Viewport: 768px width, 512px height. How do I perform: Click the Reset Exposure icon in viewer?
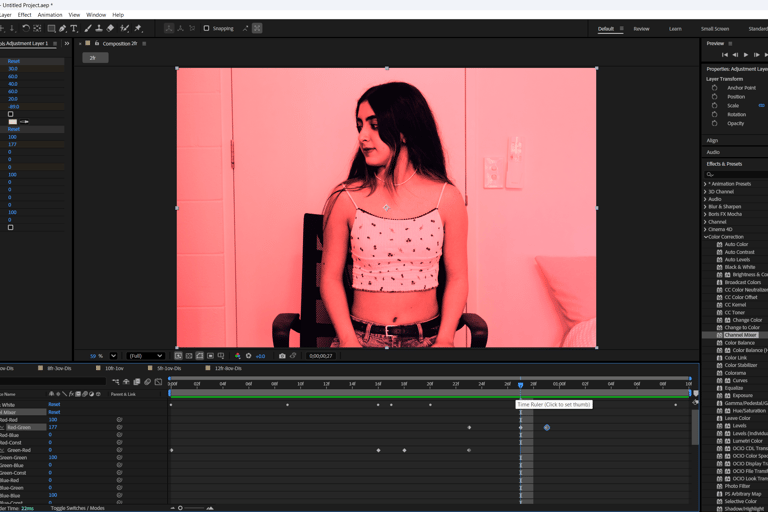[x=248, y=356]
